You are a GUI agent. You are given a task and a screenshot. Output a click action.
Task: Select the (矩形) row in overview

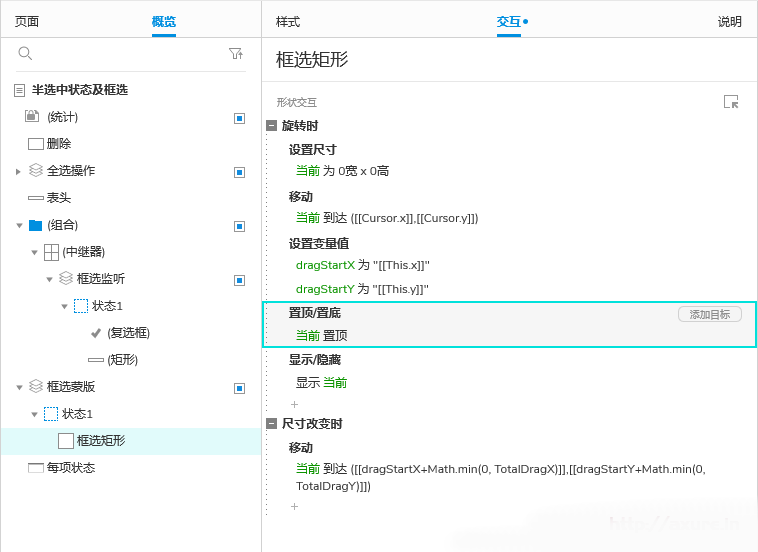pyautogui.click(x=131, y=360)
